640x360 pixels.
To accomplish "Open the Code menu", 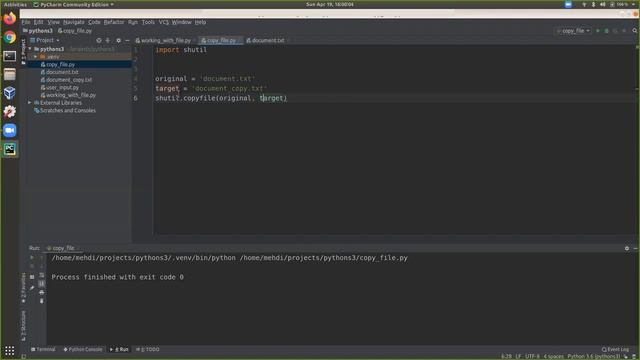I will (x=94, y=22).
